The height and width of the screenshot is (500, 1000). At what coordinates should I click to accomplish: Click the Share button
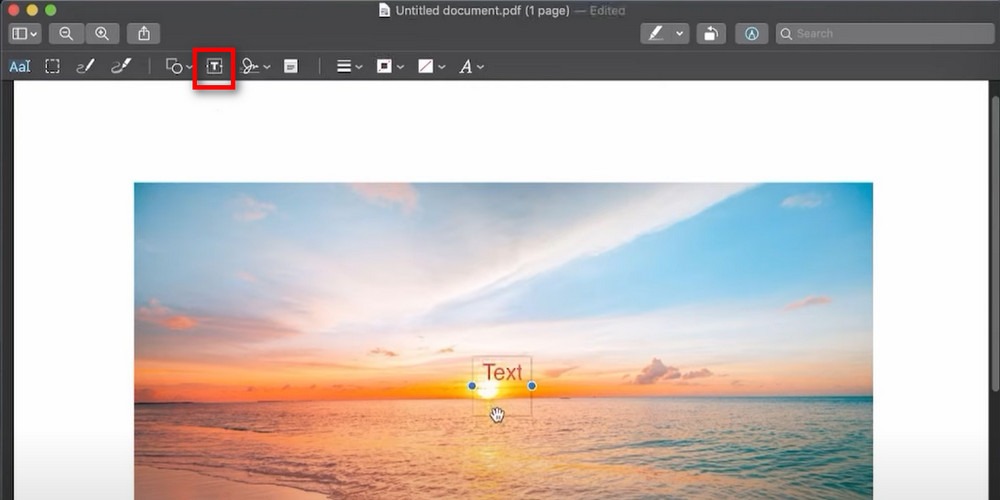(143, 34)
